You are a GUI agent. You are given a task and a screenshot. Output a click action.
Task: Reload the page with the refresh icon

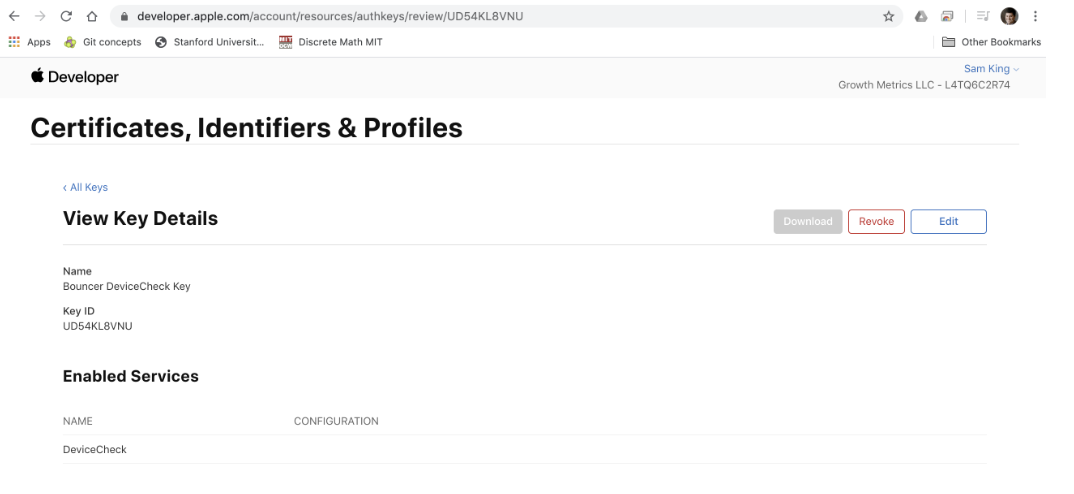pos(66,16)
